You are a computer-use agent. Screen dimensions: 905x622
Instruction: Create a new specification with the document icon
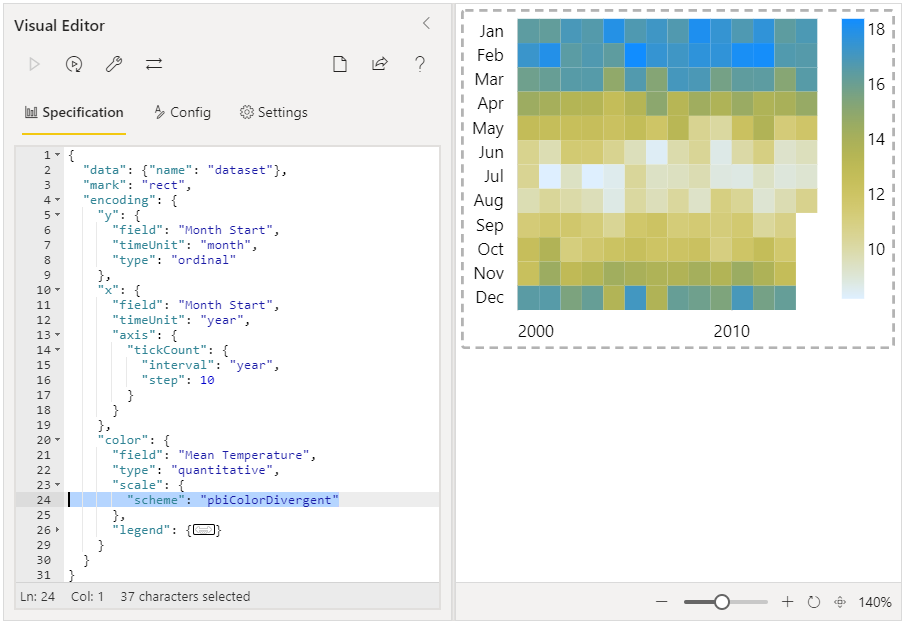pos(340,64)
